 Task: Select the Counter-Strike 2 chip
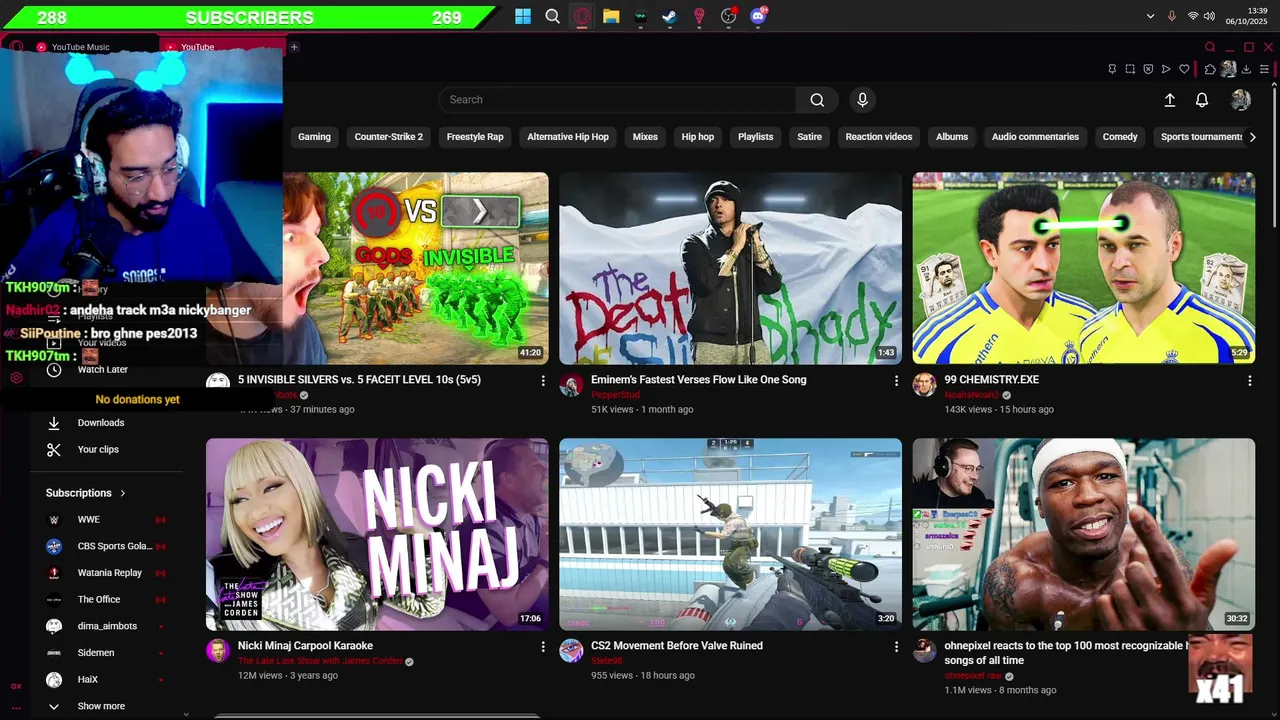(x=388, y=137)
